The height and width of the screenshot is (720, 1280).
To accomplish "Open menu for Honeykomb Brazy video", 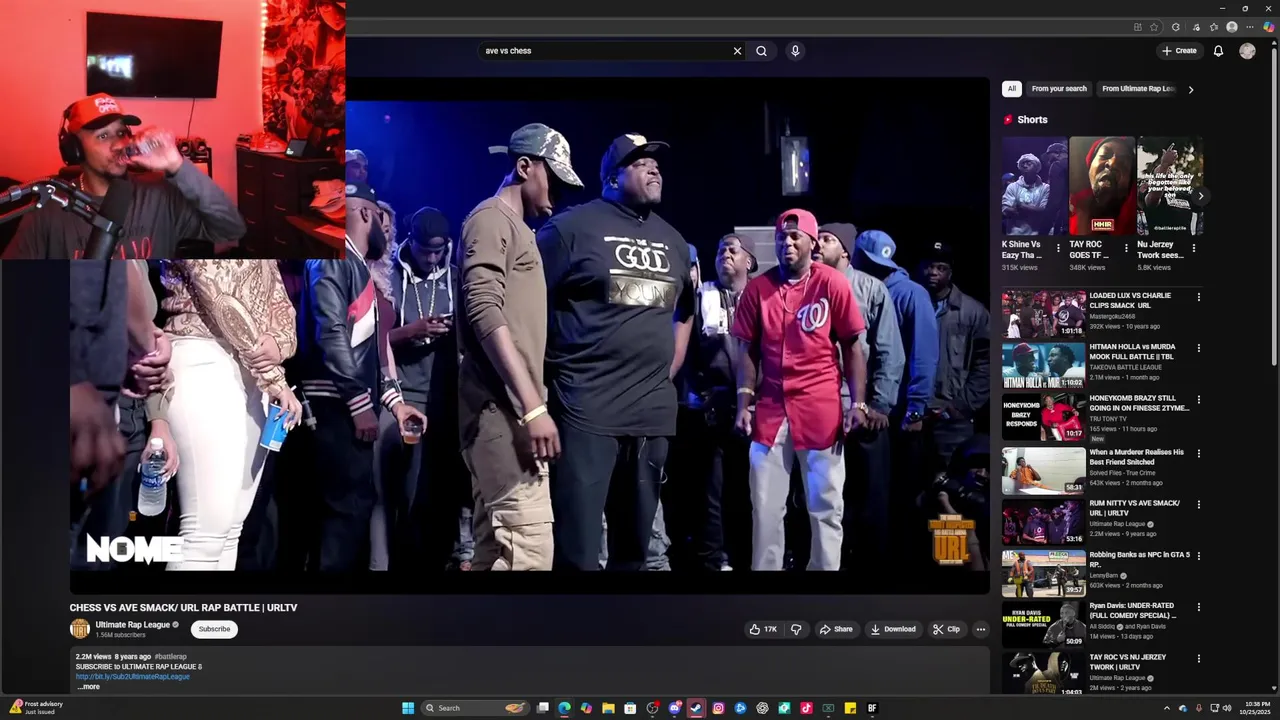I will tap(1198, 399).
